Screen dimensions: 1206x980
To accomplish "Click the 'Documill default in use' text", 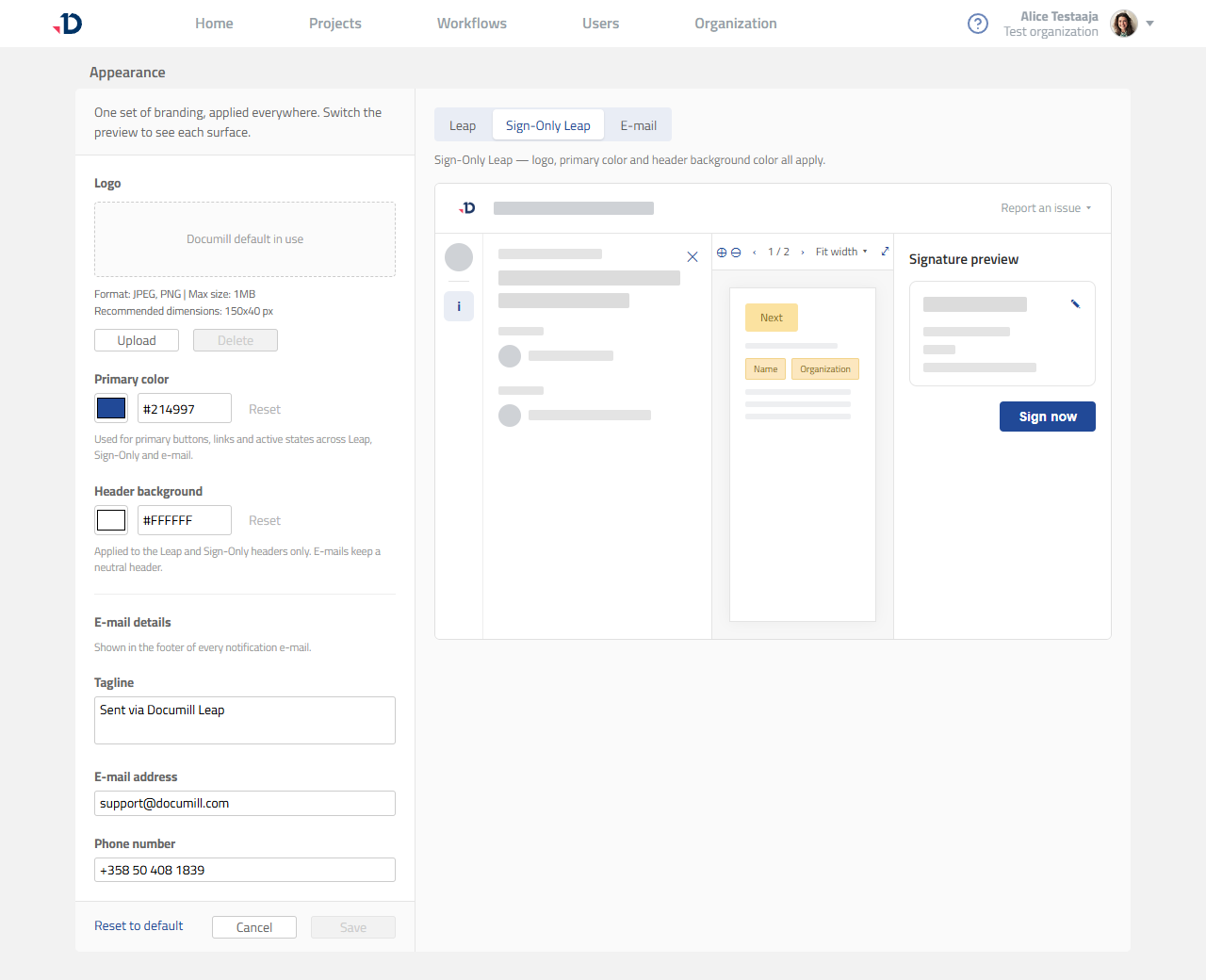I will point(245,239).
